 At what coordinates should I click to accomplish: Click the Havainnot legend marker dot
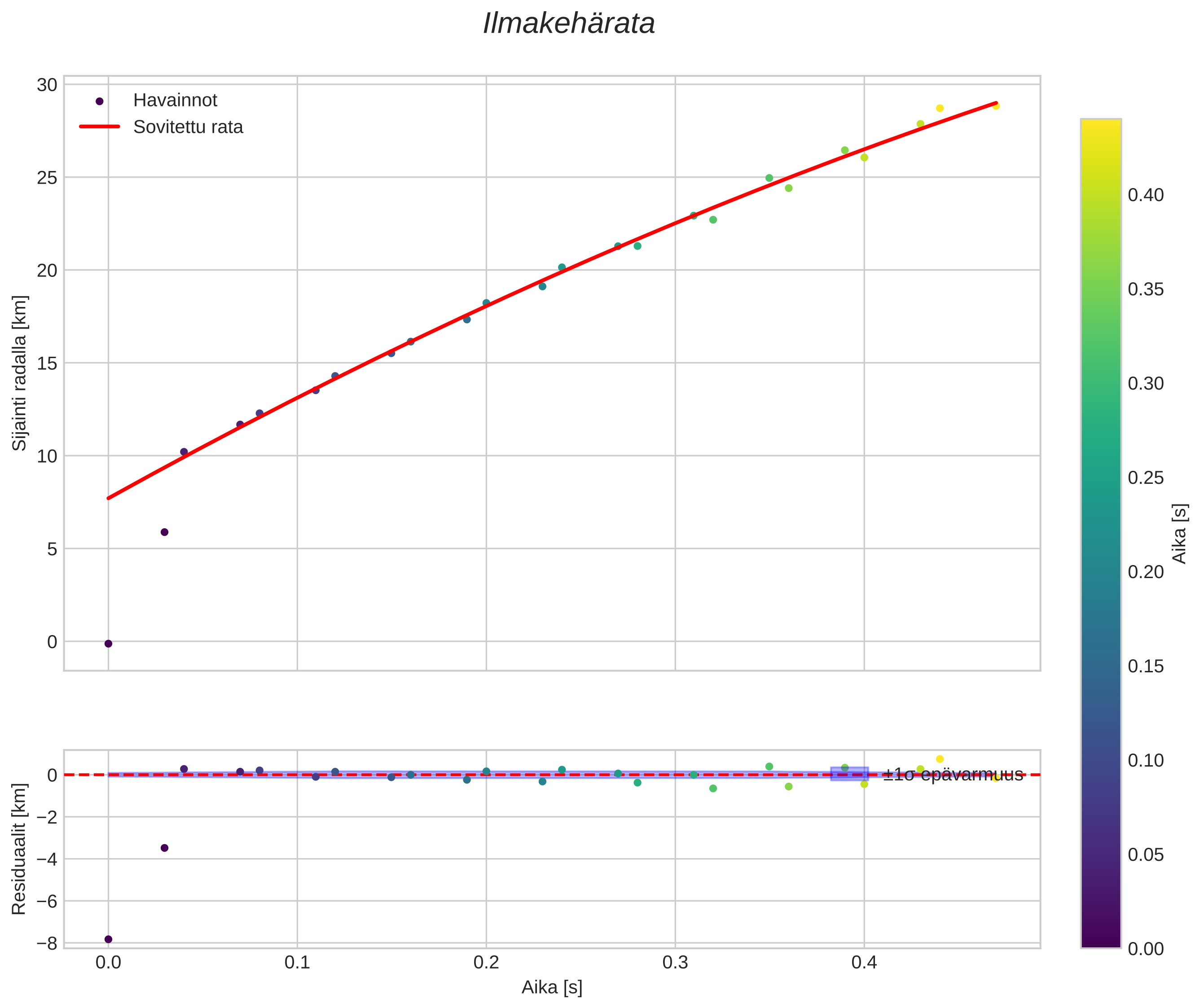point(100,101)
